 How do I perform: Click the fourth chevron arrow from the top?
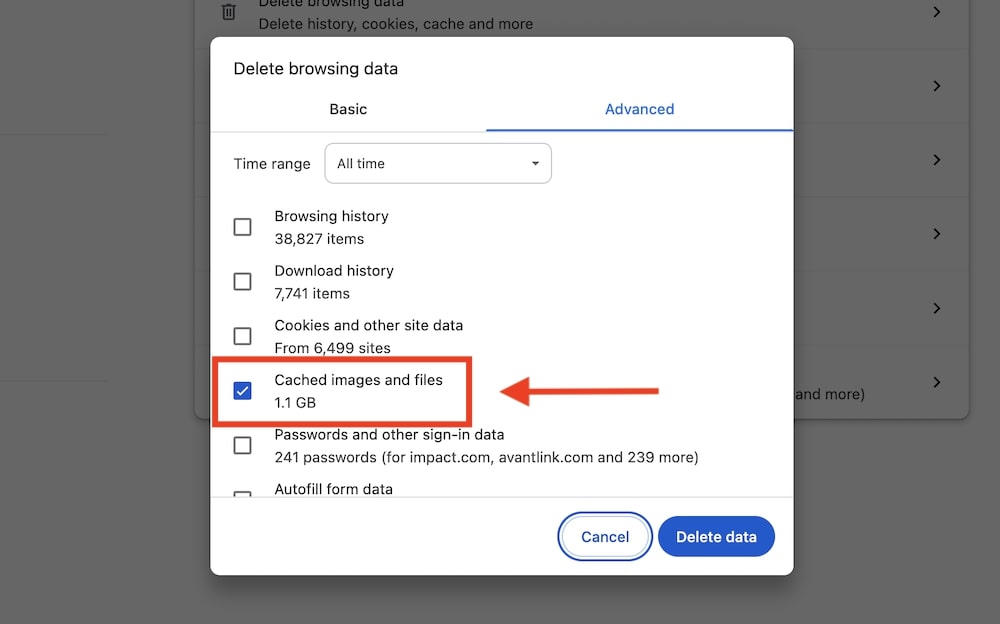937,234
